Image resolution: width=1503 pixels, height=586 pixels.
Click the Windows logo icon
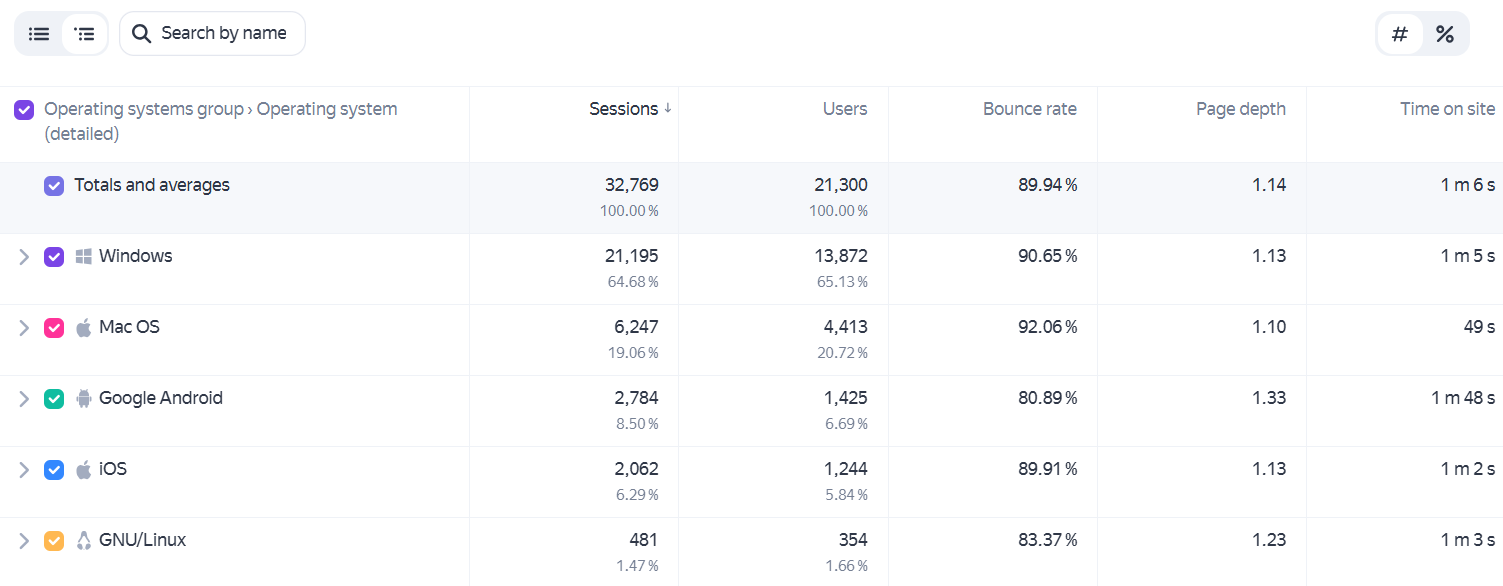[84, 257]
